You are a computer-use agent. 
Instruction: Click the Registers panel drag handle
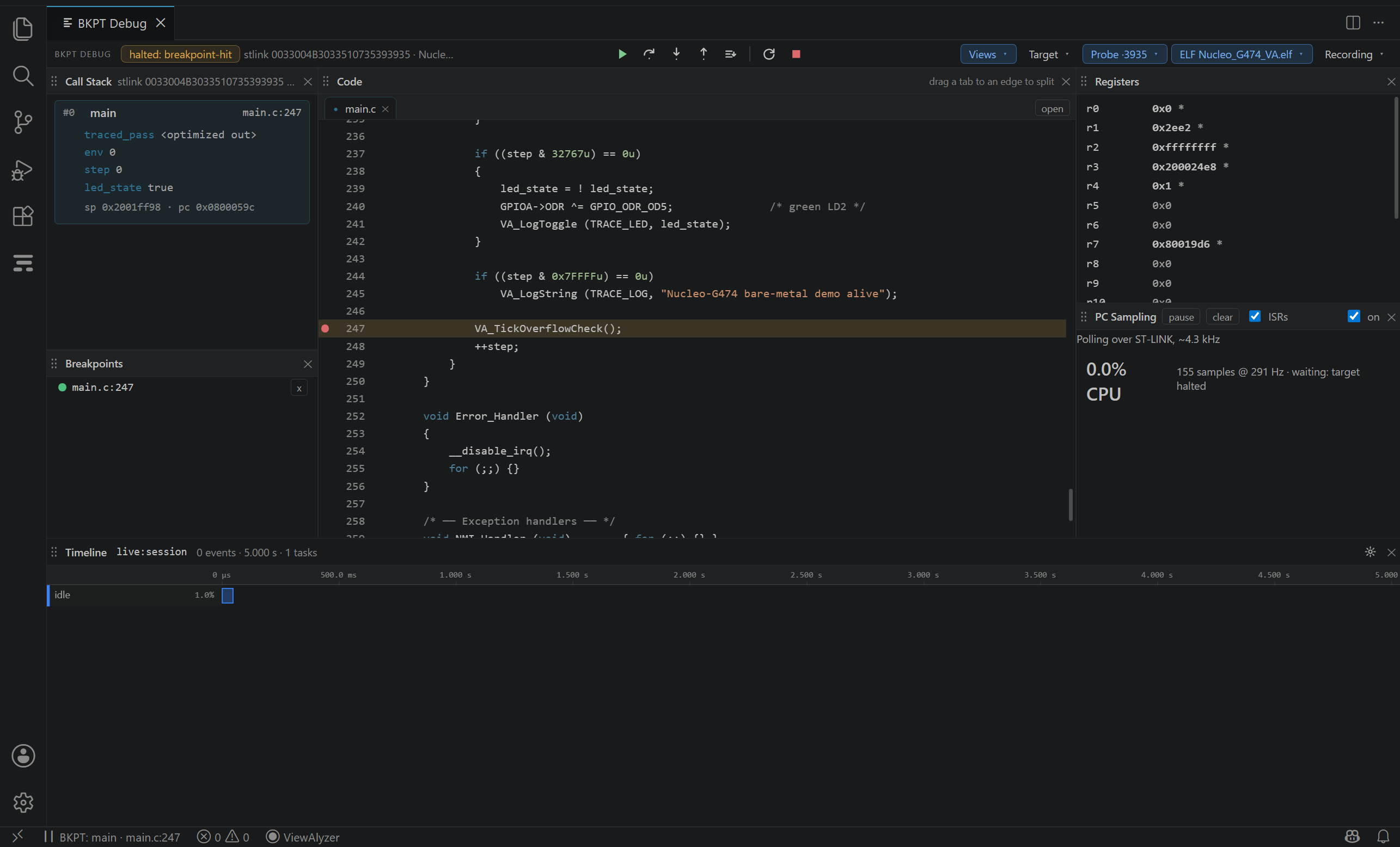pos(1084,82)
